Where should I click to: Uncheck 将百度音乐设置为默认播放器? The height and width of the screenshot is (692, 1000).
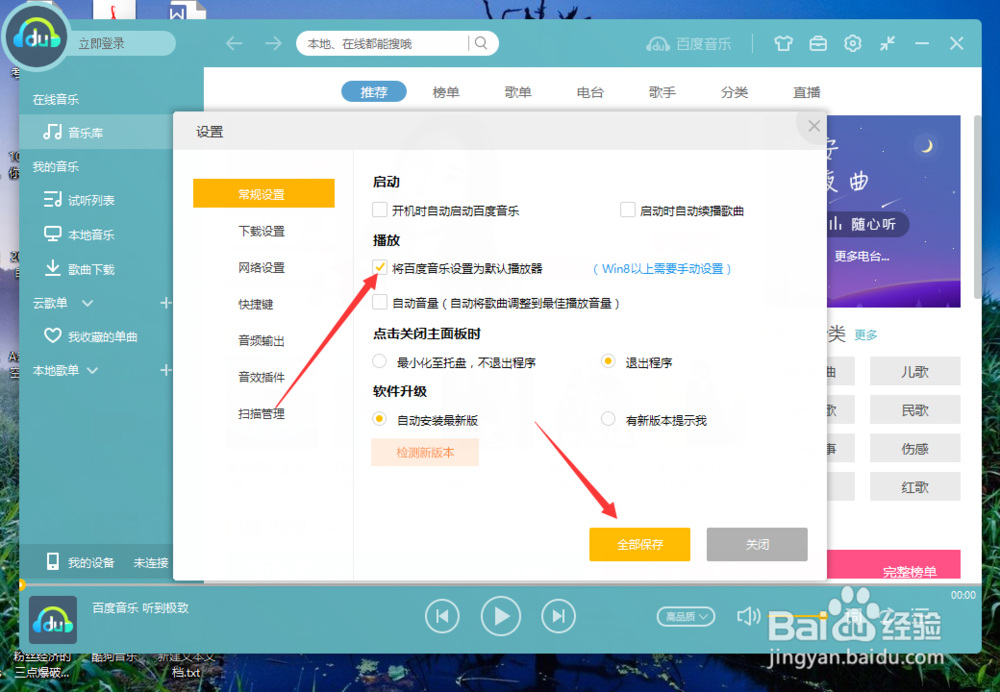tap(379, 267)
